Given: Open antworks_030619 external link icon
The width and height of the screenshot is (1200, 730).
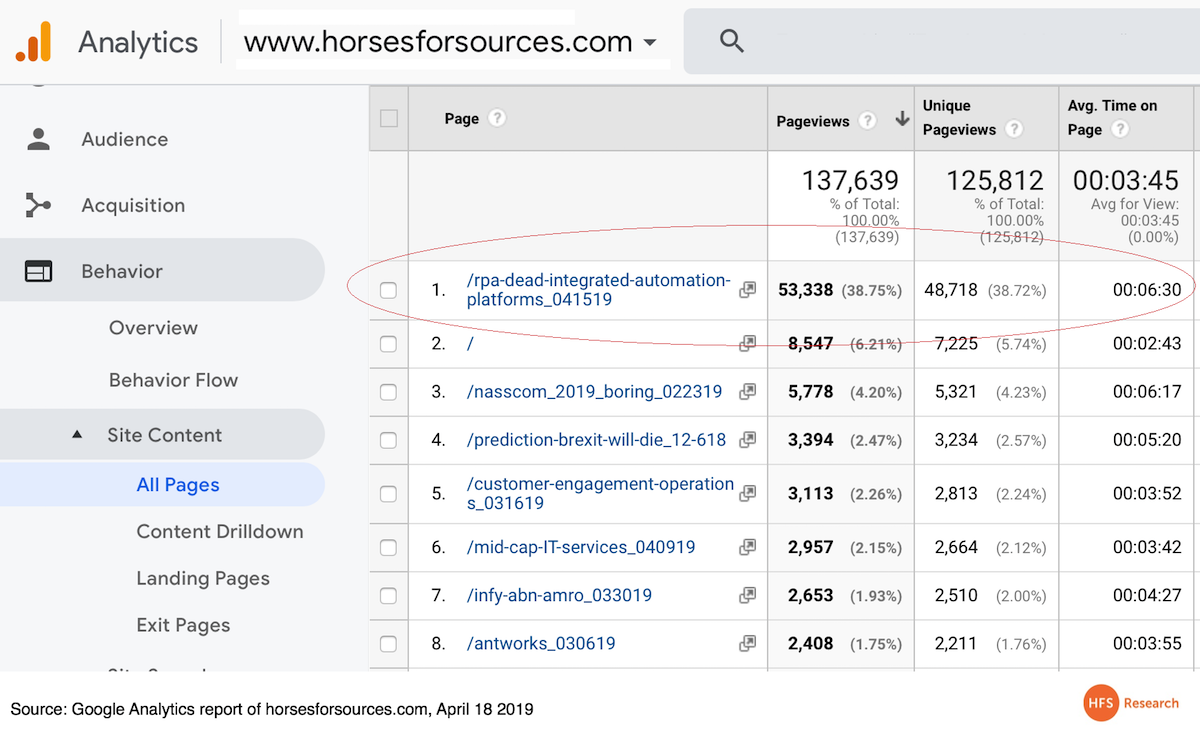Looking at the screenshot, I should click(x=747, y=643).
